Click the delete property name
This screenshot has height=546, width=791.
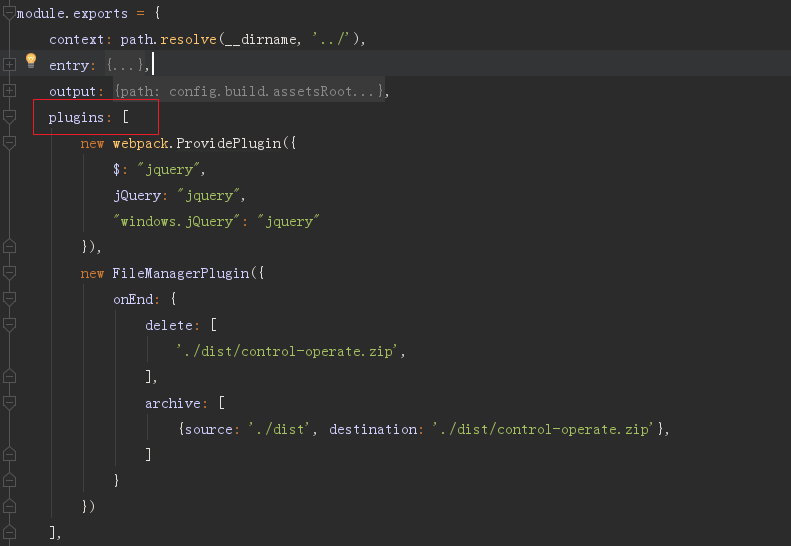168,325
